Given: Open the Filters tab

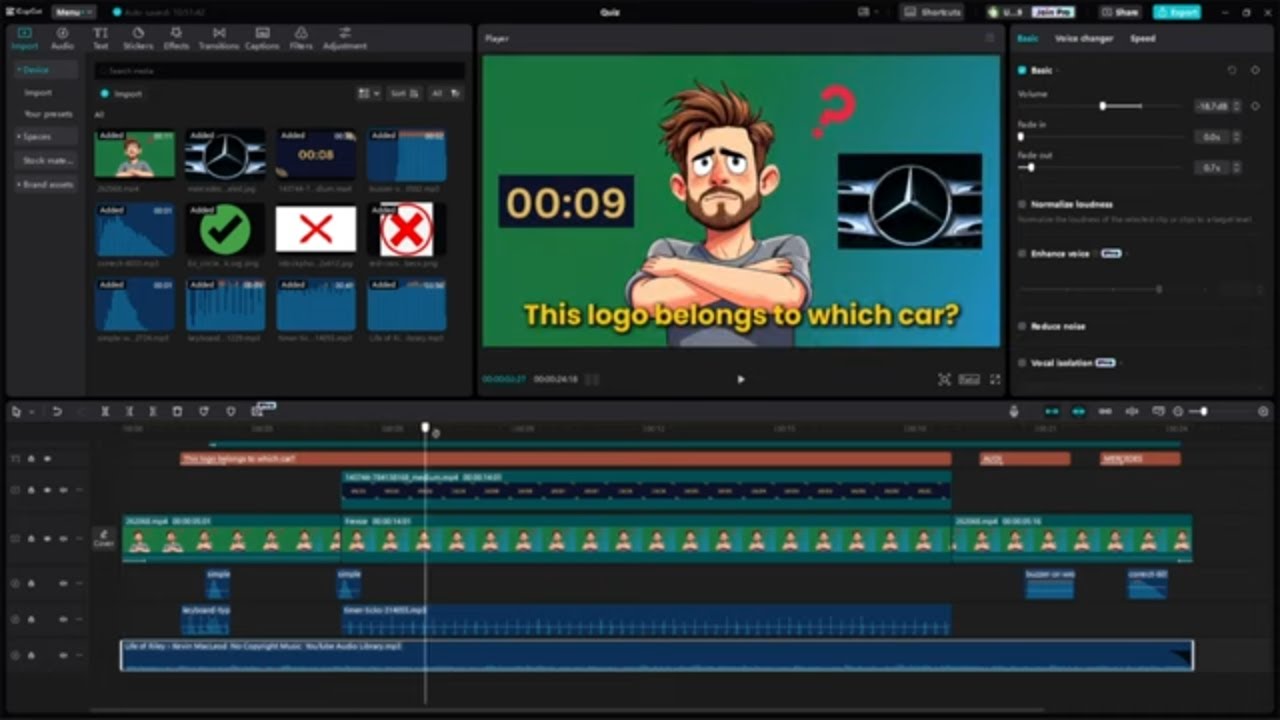Looking at the screenshot, I should point(301,38).
